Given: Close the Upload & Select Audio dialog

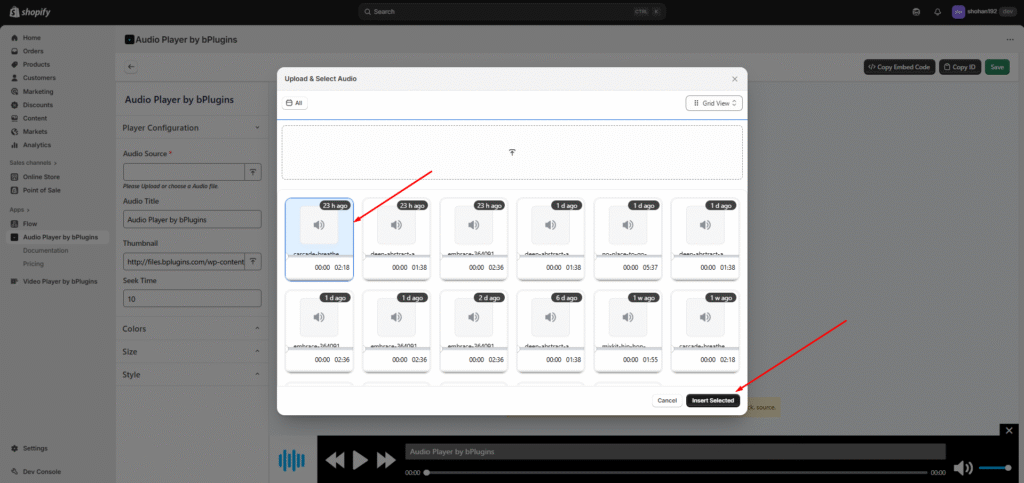Looking at the screenshot, I should 734,78.
